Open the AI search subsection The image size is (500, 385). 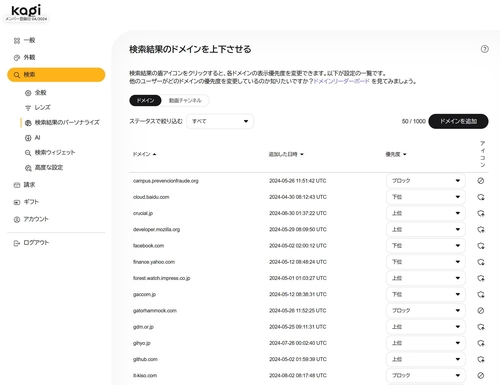(33, 138)
